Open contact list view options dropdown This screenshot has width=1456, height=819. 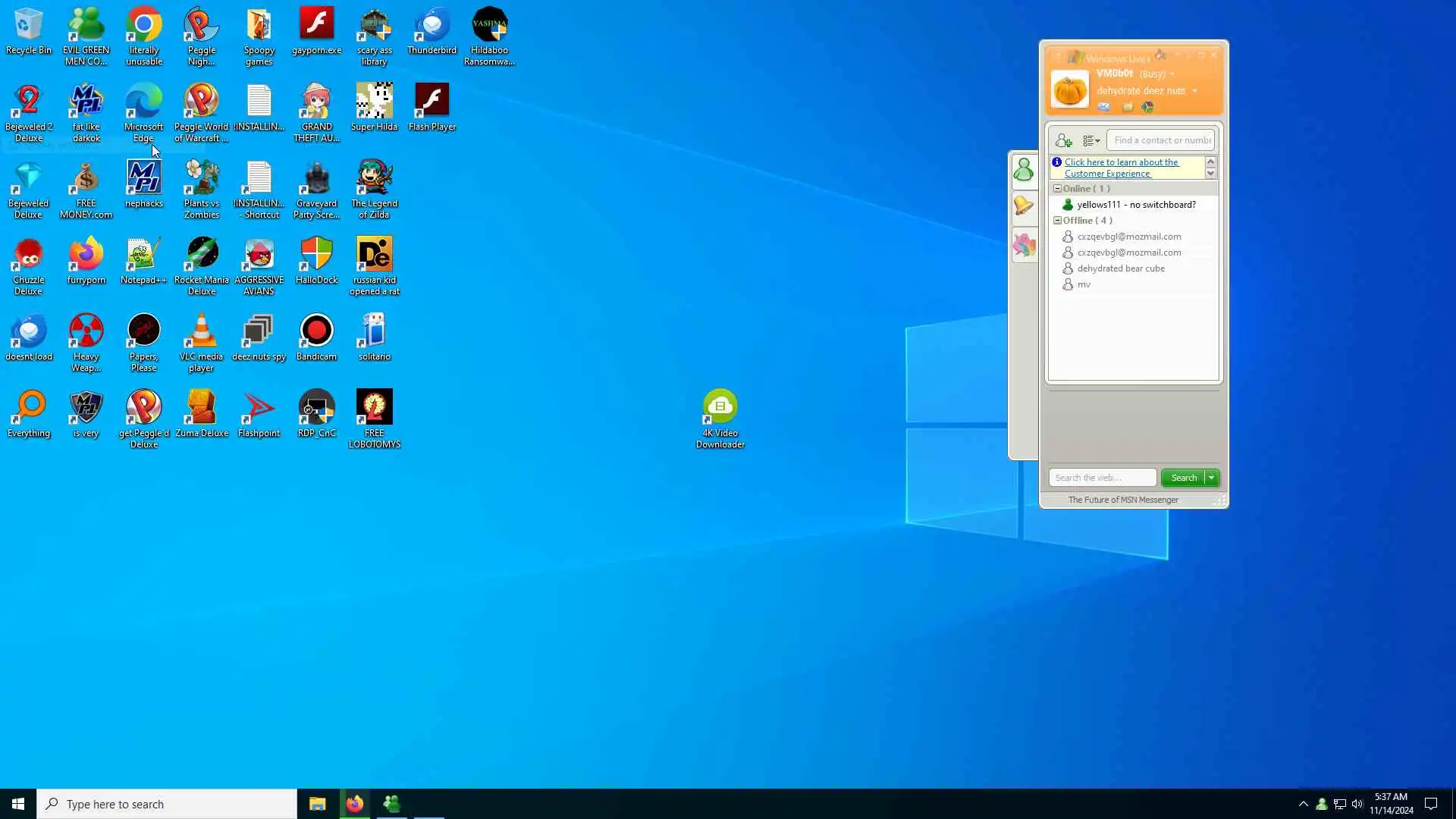pyautogui.click(x=1091, y=141)
